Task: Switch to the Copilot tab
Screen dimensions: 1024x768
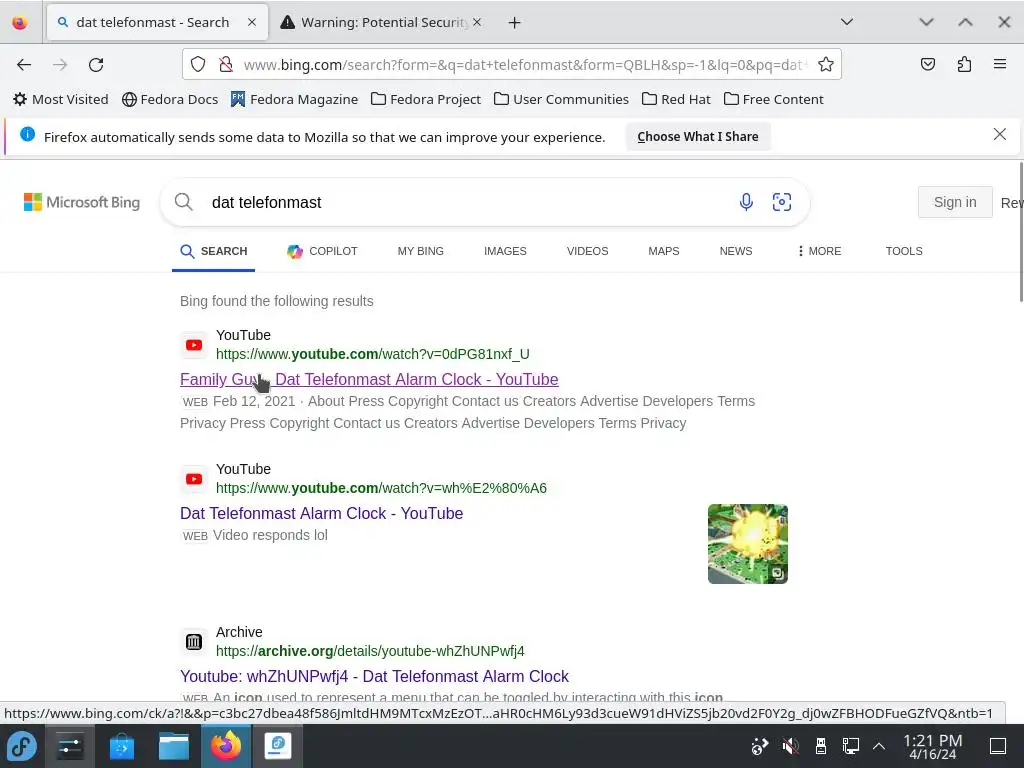Action: [x=322, y=251]
